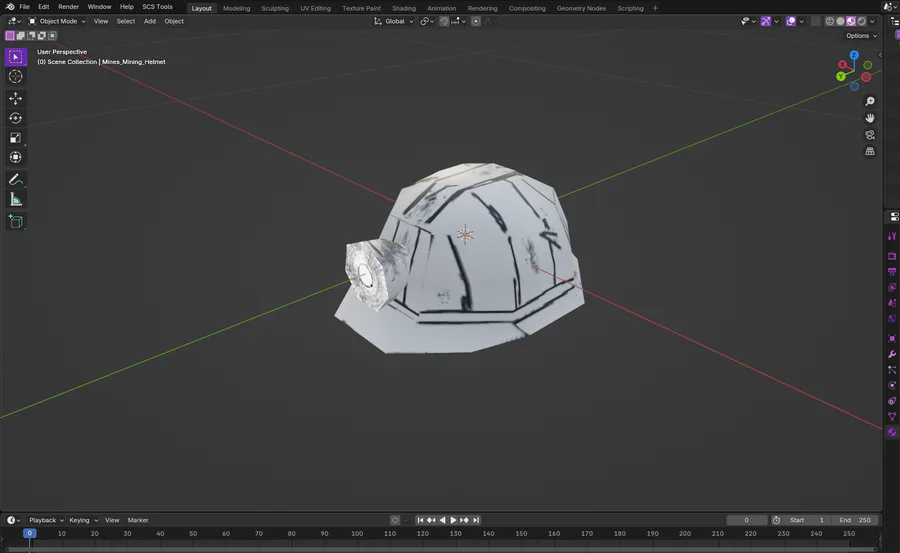Switch to the Modeling workspace tab

236,8
